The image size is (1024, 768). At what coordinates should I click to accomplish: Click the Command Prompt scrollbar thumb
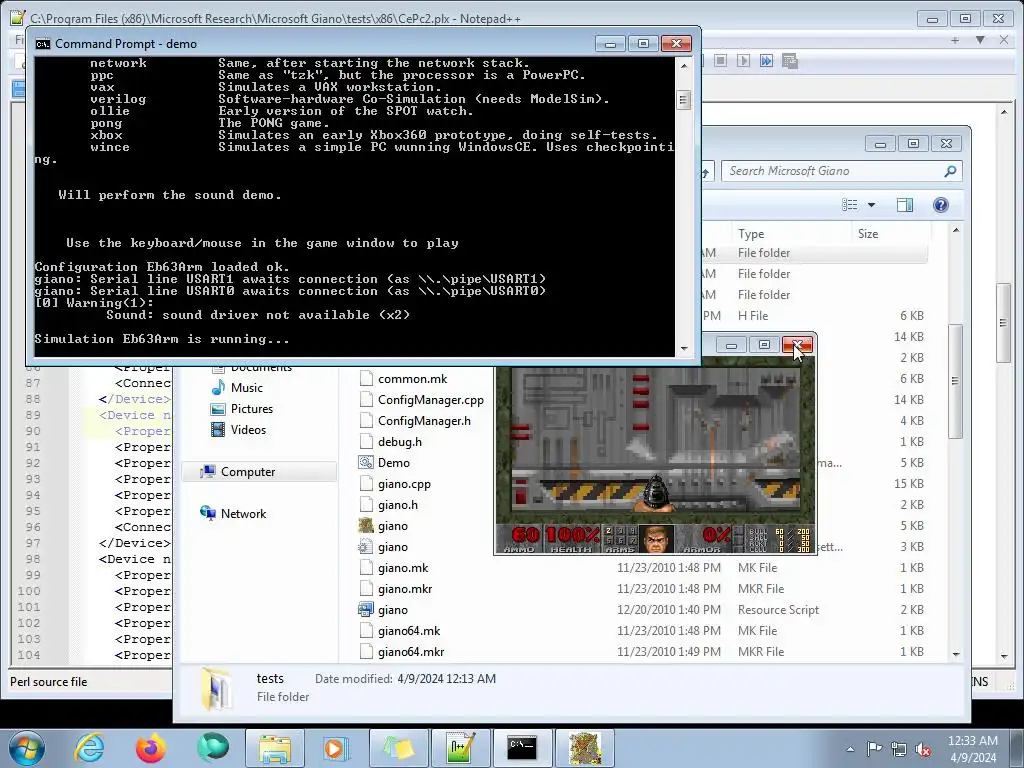click(x=684, y=100)
